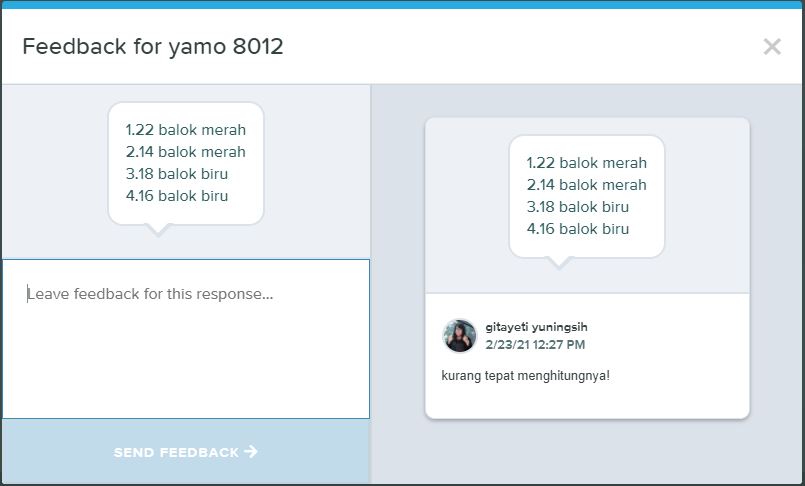Click the Leave feedback text field
The width and height of the screenshot is (805, 486).
point(186,339)
